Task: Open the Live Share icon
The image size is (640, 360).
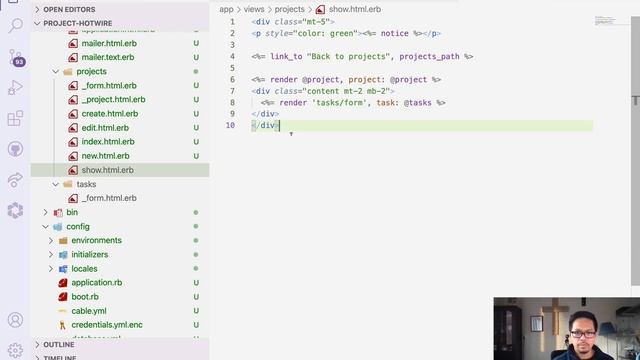Action: (x=16, y=180)
